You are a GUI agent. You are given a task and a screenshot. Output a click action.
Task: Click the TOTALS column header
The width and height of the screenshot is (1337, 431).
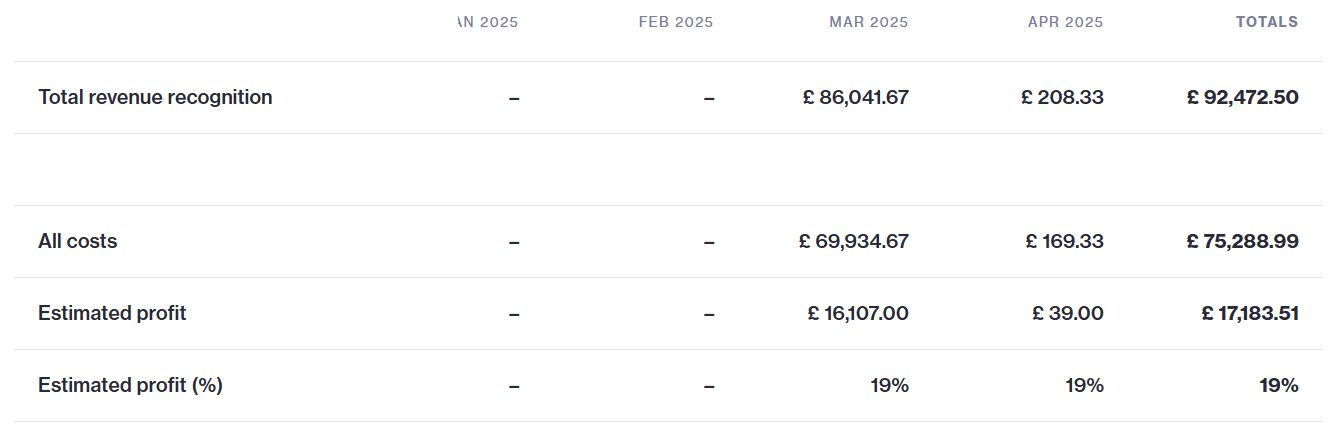[1267, 22]
